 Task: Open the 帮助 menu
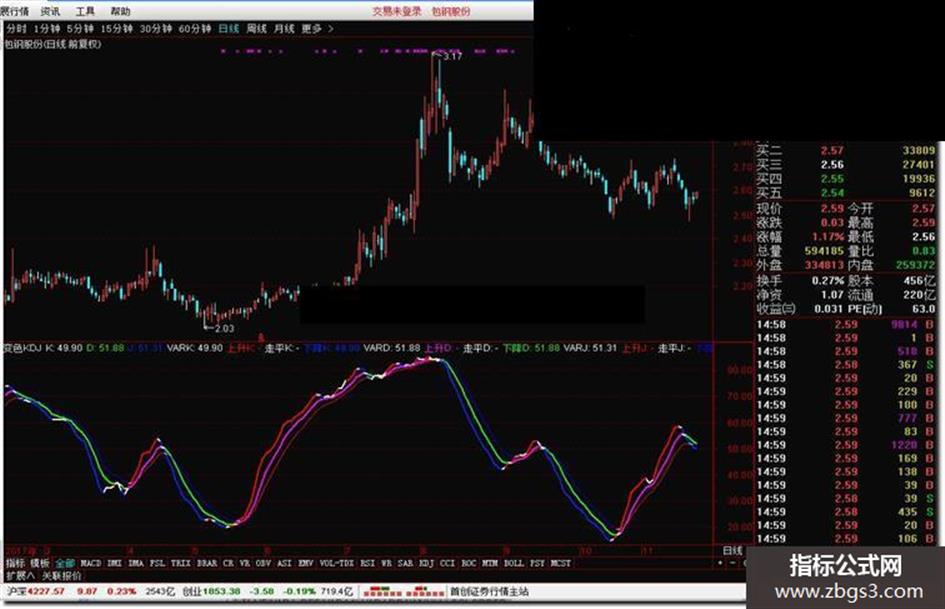120,11
